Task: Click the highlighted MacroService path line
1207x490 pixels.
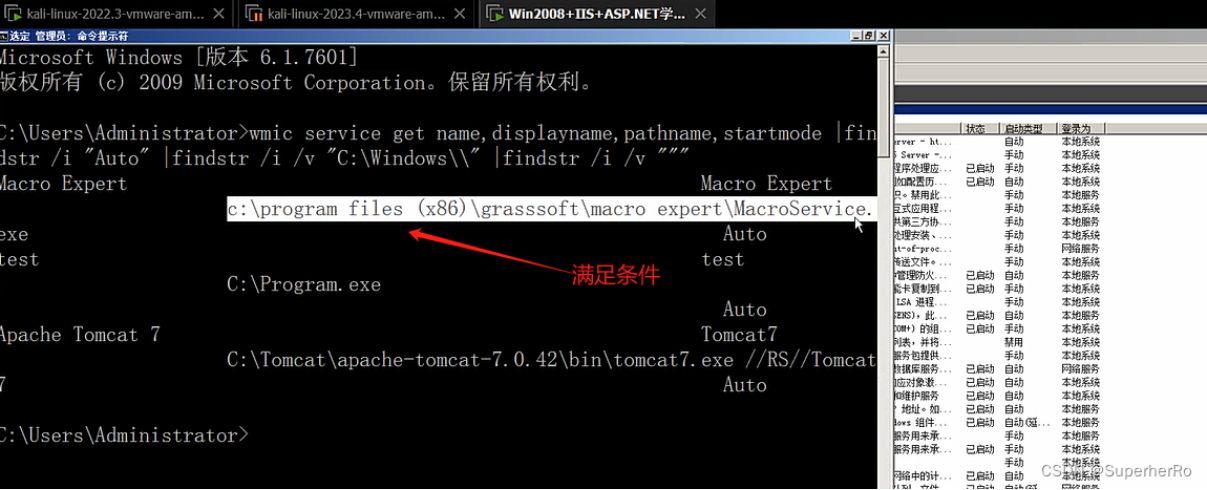Action: point(551,208)
